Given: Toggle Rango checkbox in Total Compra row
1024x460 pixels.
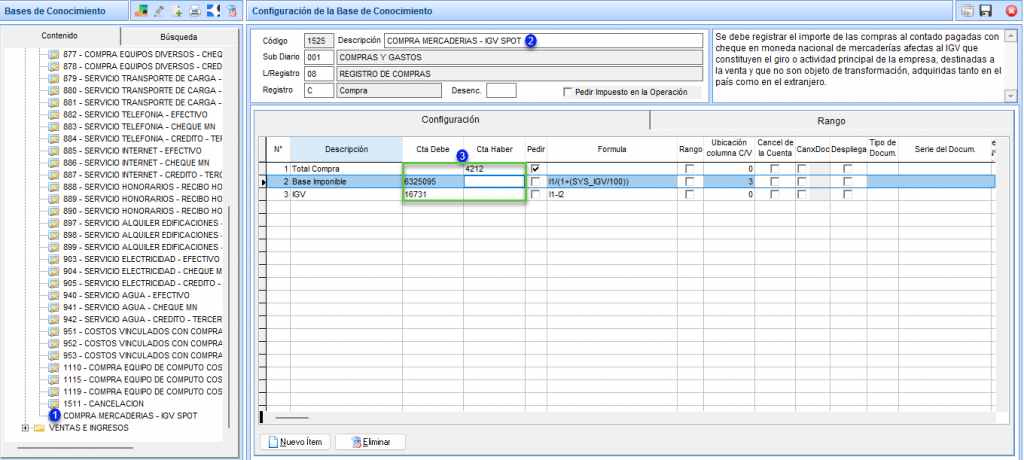Looking at the screenshot, I should click(x=690, y=169).
